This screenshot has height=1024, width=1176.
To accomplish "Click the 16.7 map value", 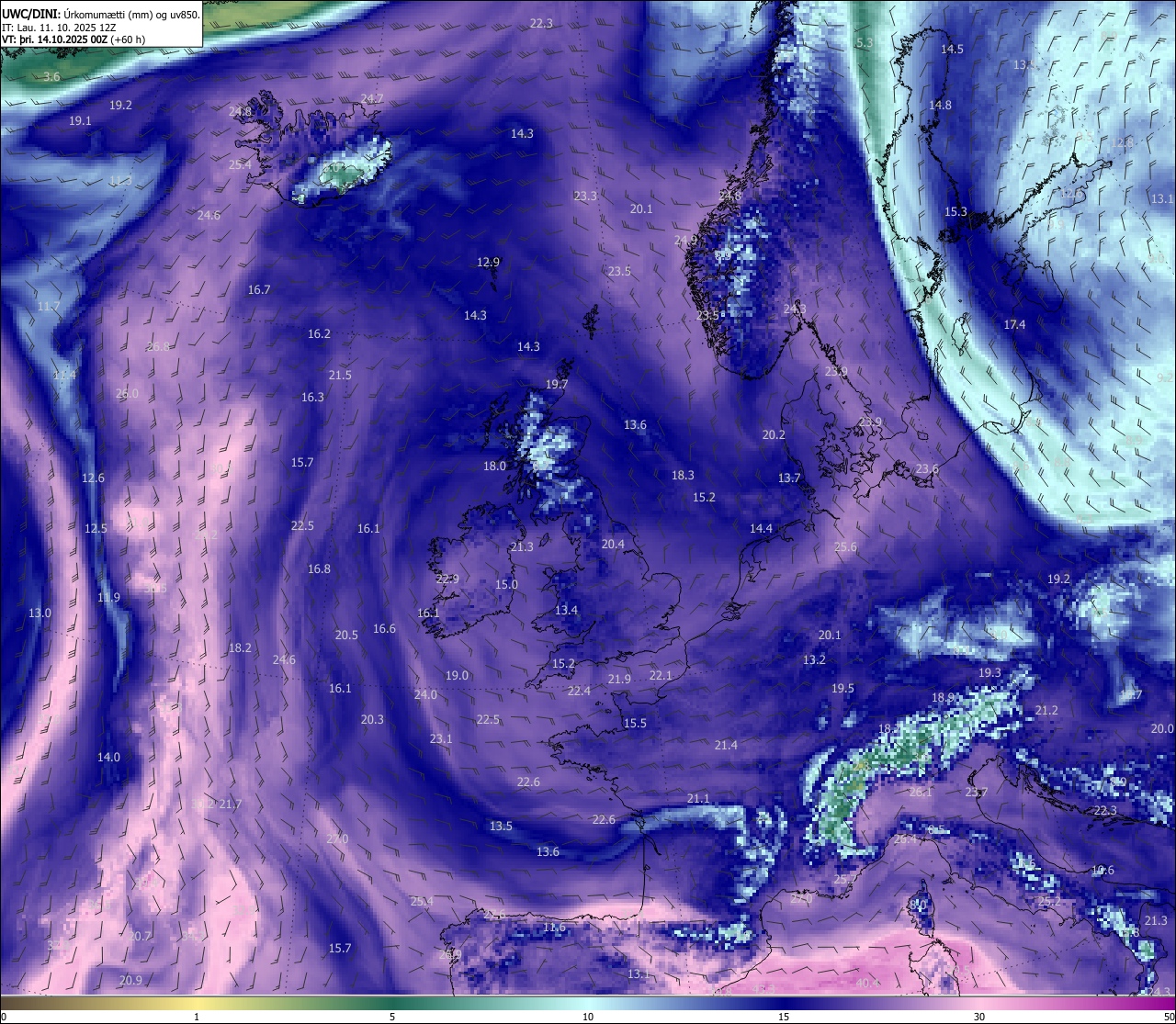I will (259, 290).
